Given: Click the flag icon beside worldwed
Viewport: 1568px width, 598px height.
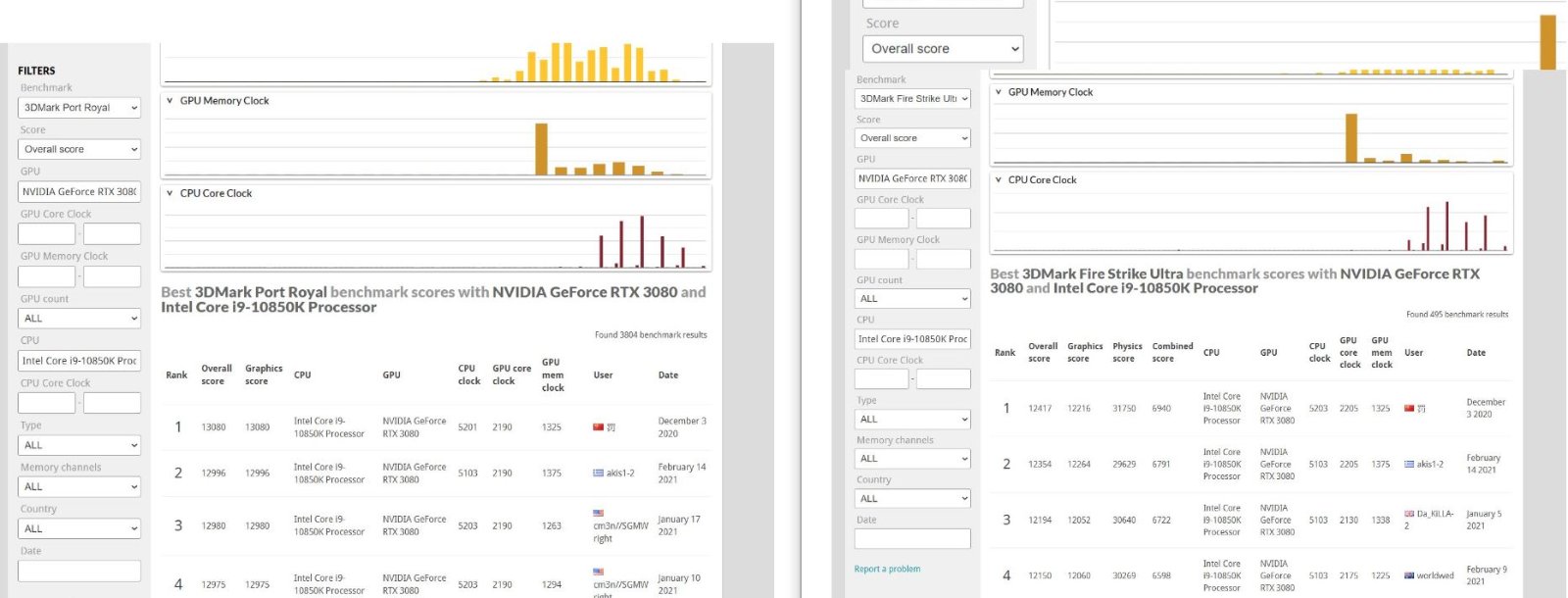Looking at the screenshot, I should point(1409,575).
